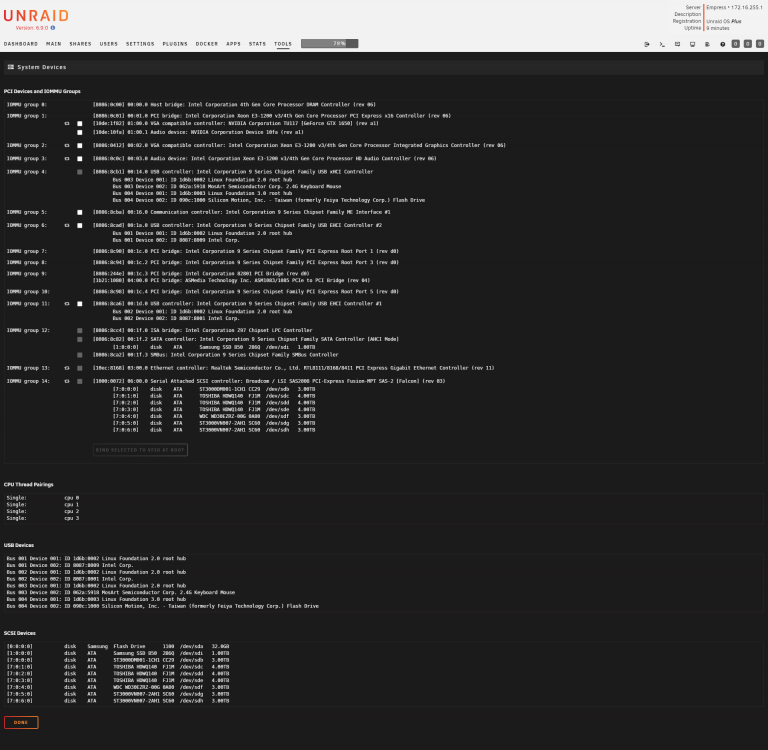This screenshot has width=768, height=750.
Task: Click the 'SCSI Devices' section heading
Action: coord(20,633)
